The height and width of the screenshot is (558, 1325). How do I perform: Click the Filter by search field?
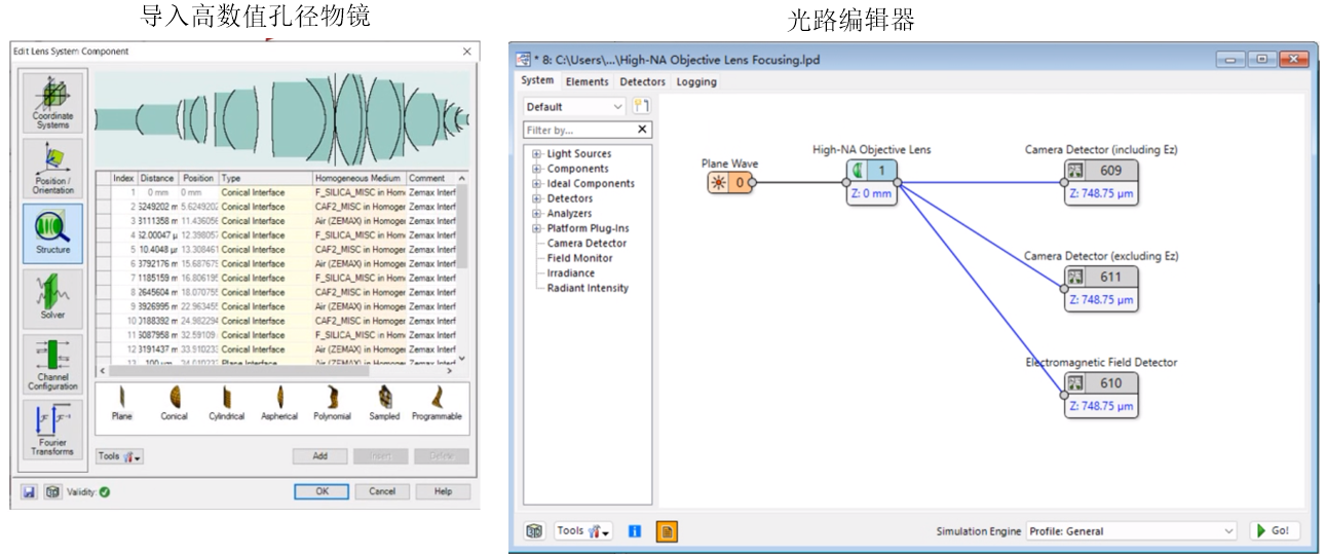(x=578, y=129)
